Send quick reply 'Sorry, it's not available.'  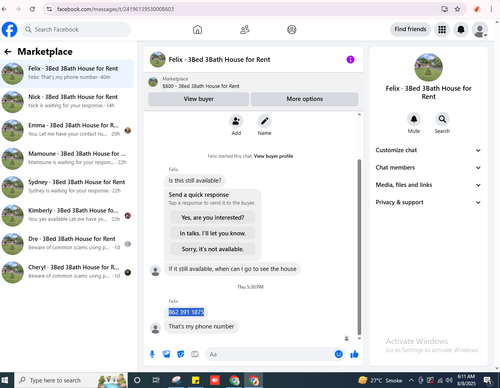(213, 249)
